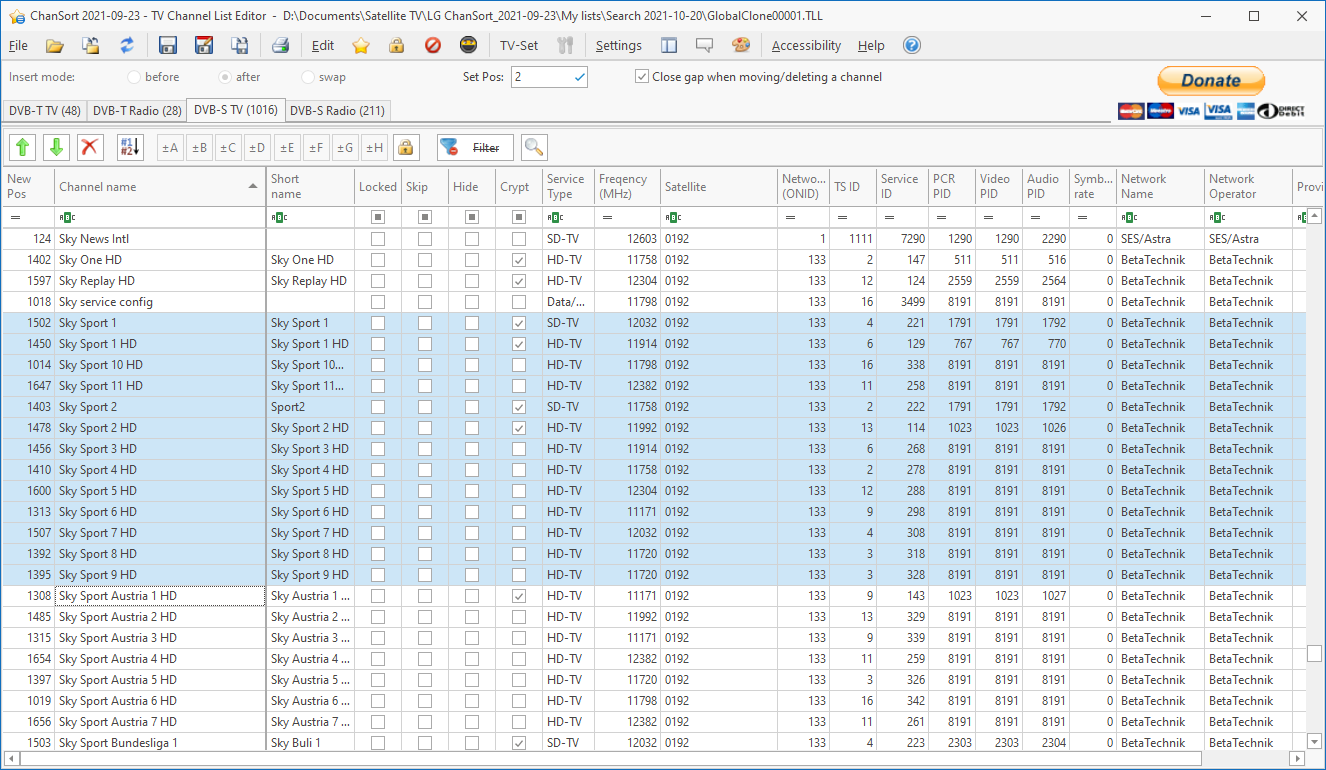Move selected channels down with green arrow
This screenshot has width=1326, height=770.
point(56,147)
